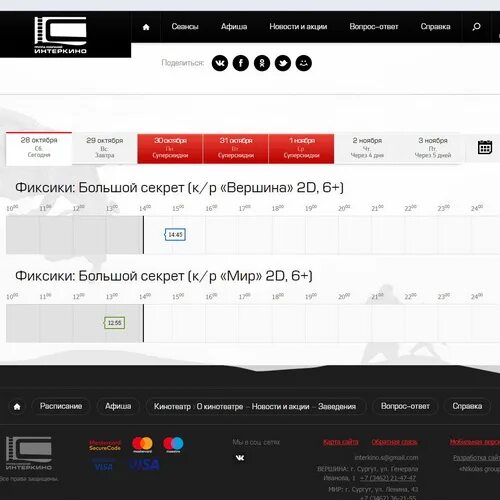Click the Maestro logo in footer
The image size is (500, 500).
[x=173, y=445]
